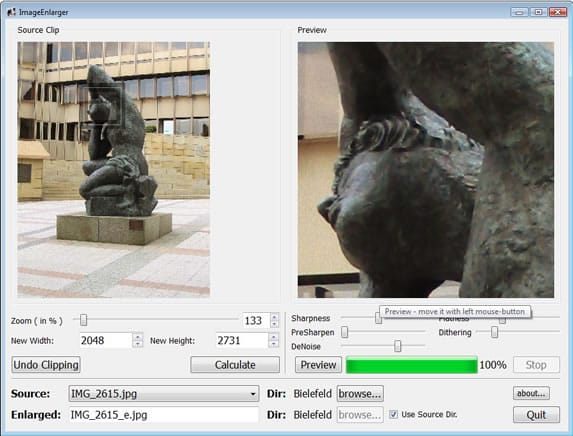573x436 pixels.
Task: Click the Undo Clipping button
Action: point(46,365)
